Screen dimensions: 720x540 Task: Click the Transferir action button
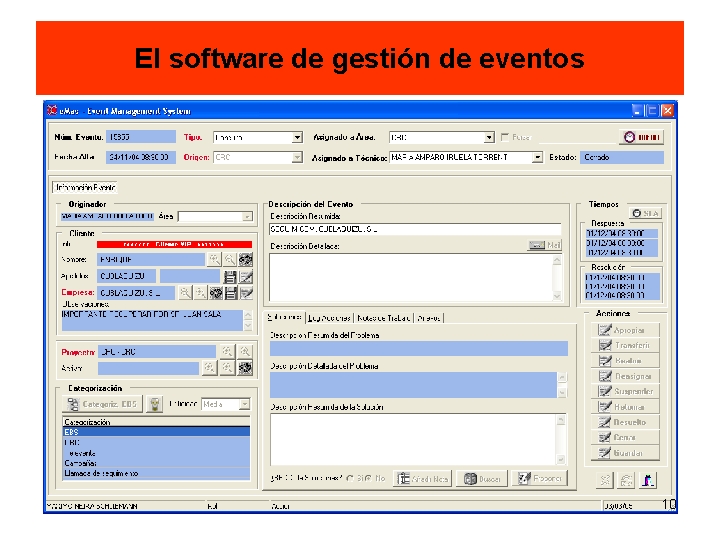[625, 345]
